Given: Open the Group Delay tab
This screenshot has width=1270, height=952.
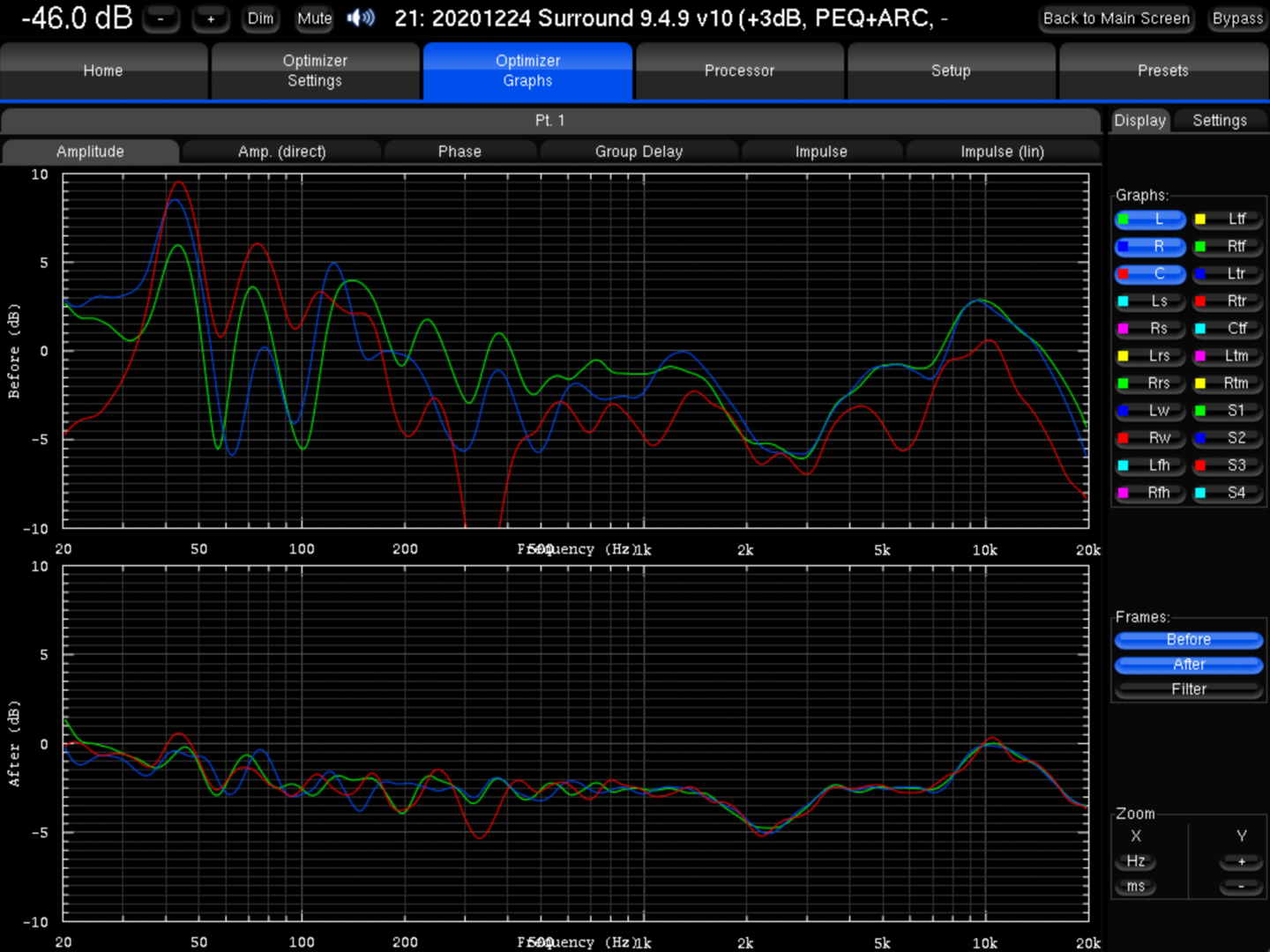Looking at the screenshot, I should pos(639,152).
